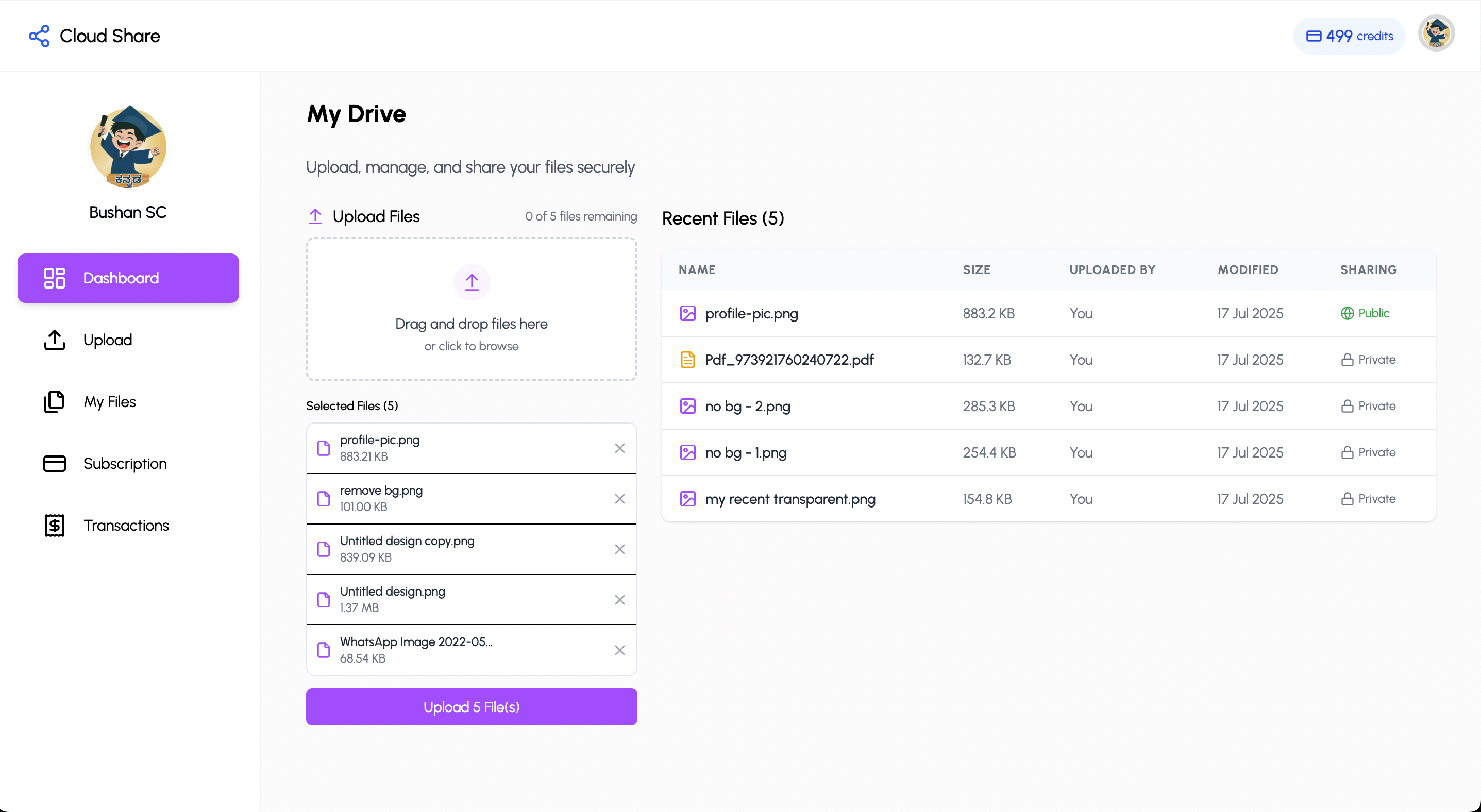Remove remove bg.png from selected files
Viewport: 1481px width, 812px height.
pos(619,499)
